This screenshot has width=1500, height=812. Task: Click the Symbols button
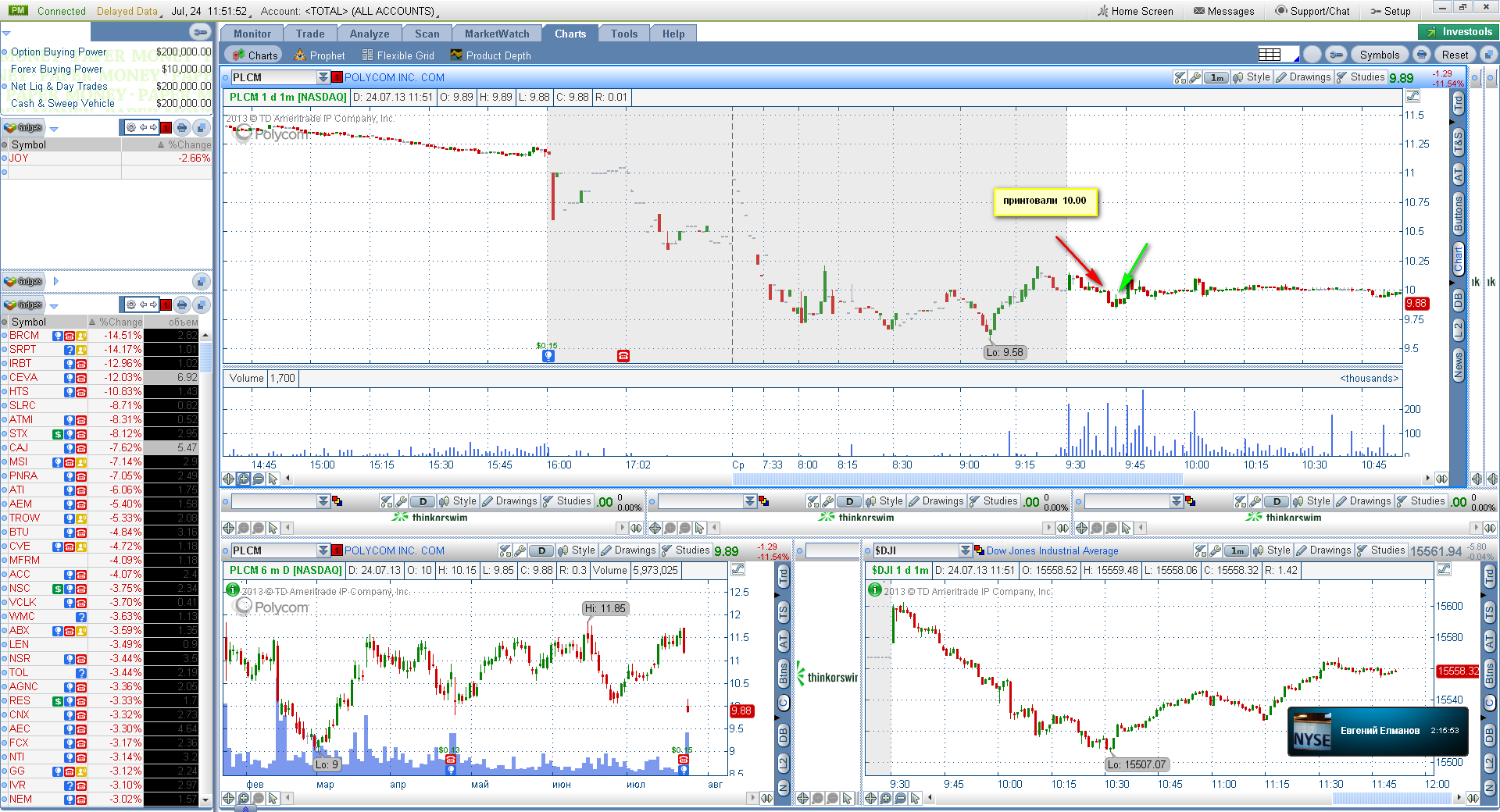point(1379,55)
